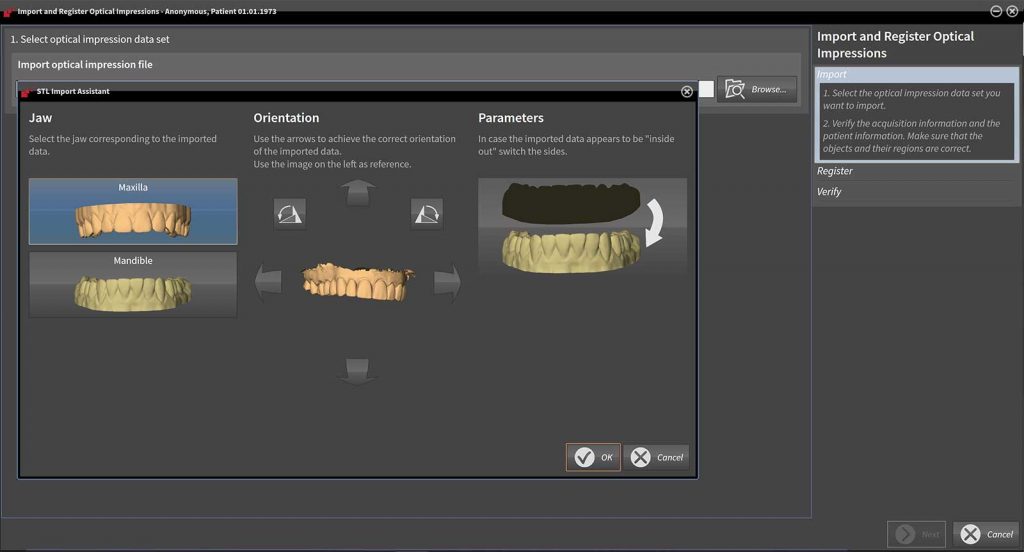Rotate the model clockwise with right rotation icon
This screenshot has height=552, width=1024.
pyautogui.click(x=426, y=213)
